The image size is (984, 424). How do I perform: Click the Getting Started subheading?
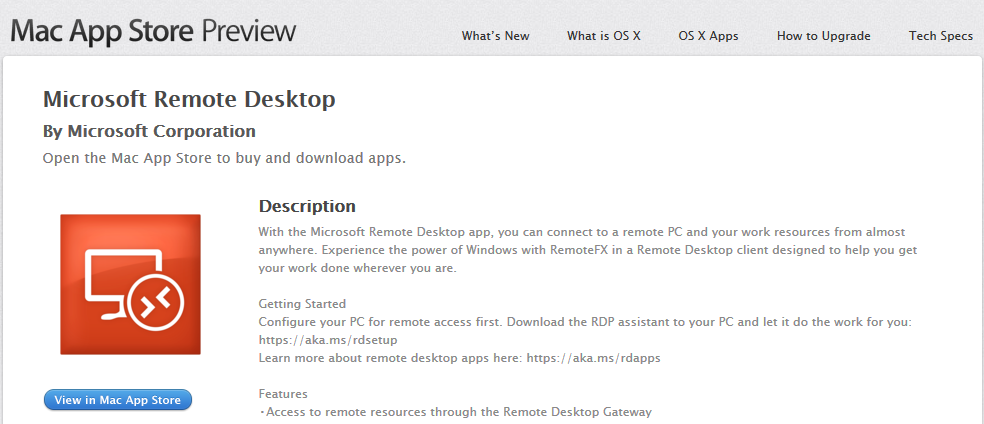(x=302, y=304)
